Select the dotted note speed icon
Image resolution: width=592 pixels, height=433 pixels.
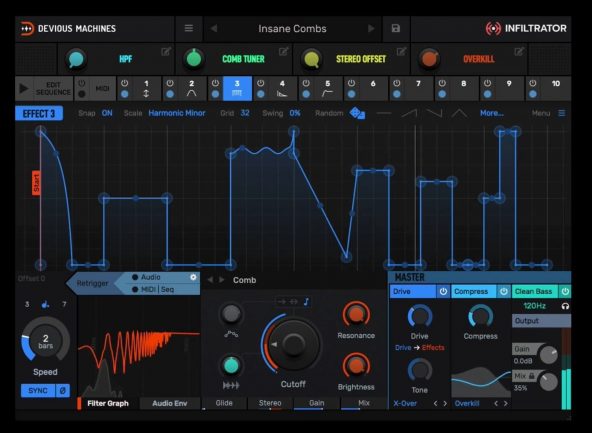45,304
